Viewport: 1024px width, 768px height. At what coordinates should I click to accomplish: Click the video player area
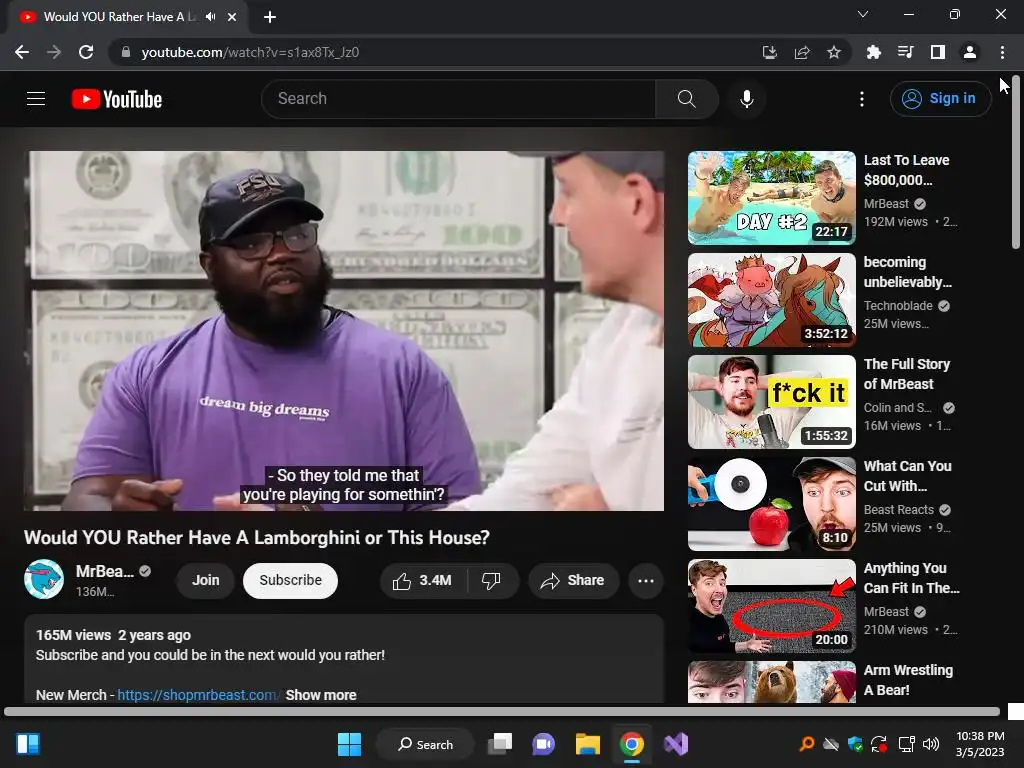click(x=344, y=331)
